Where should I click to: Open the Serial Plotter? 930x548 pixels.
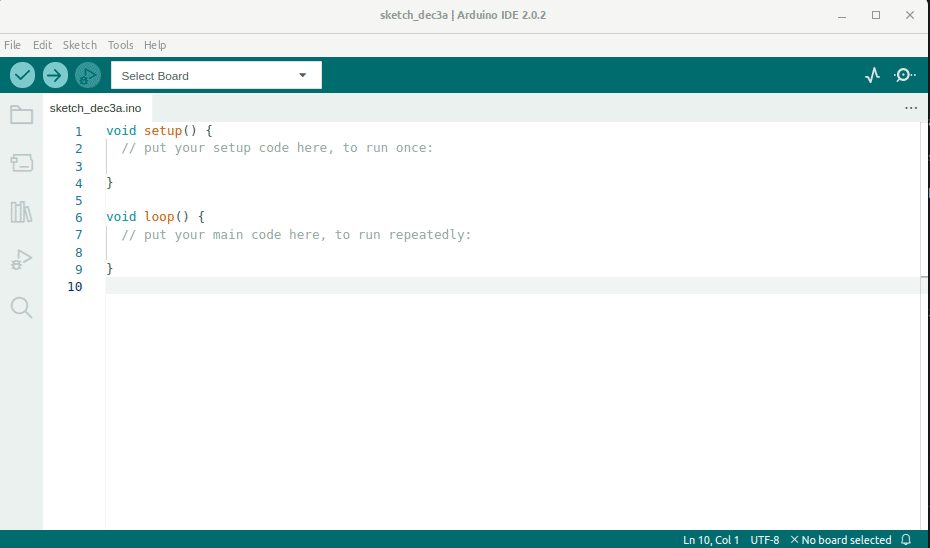(873, 75)
